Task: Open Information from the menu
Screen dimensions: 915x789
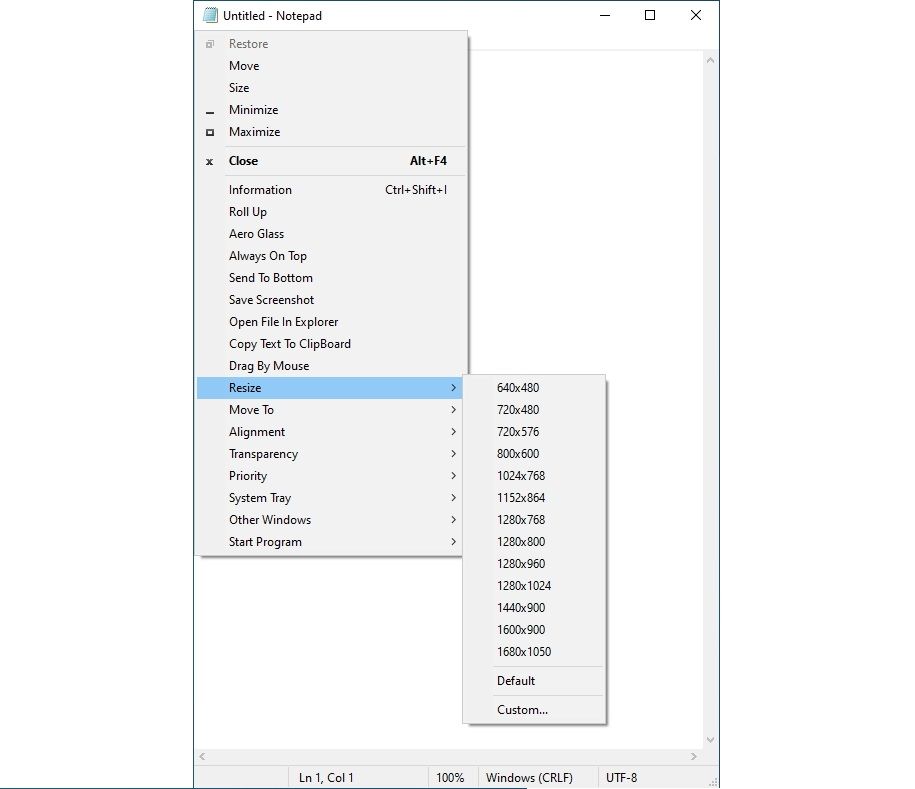Action: 331,190
